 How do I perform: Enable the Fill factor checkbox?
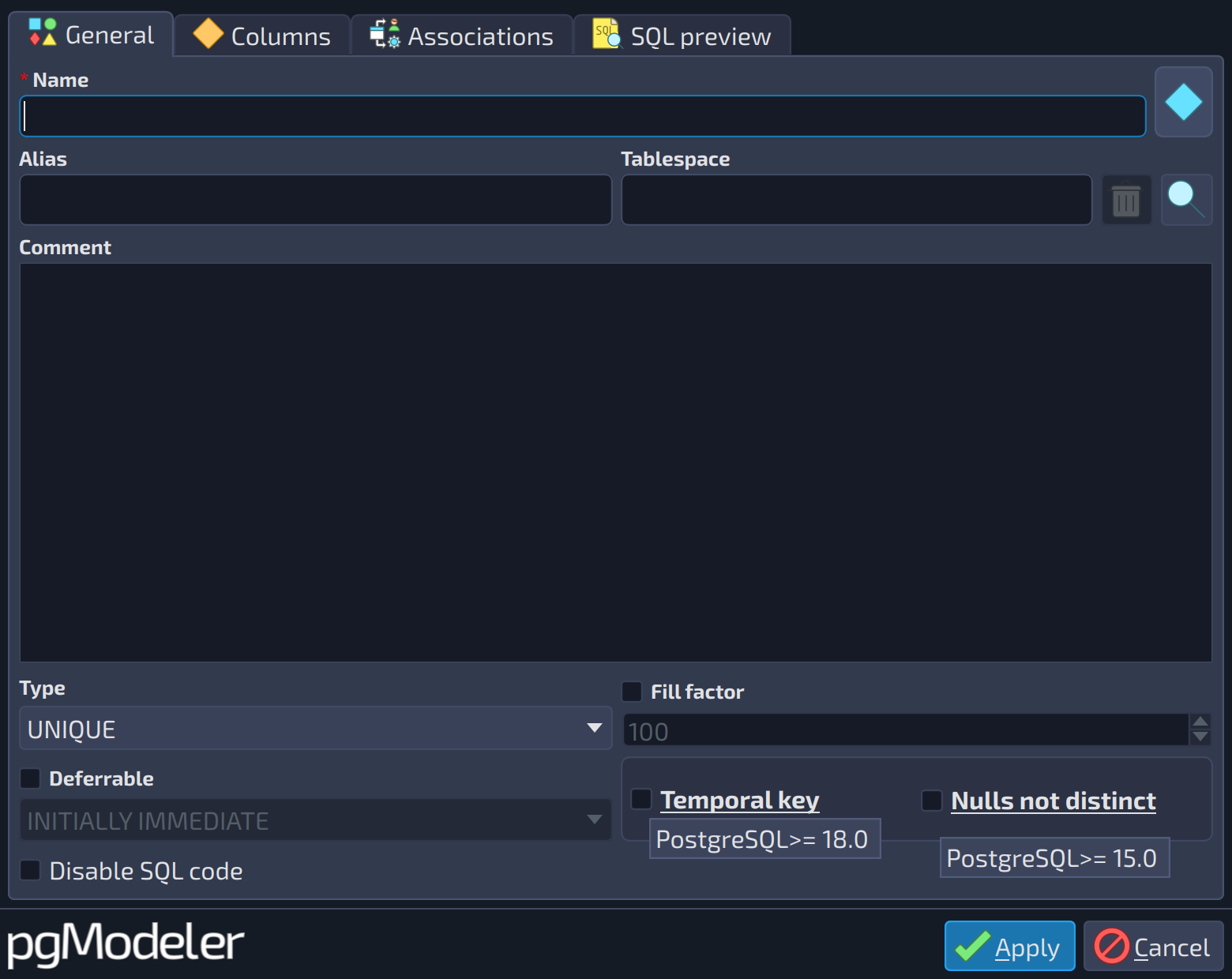tap(632, 692)
